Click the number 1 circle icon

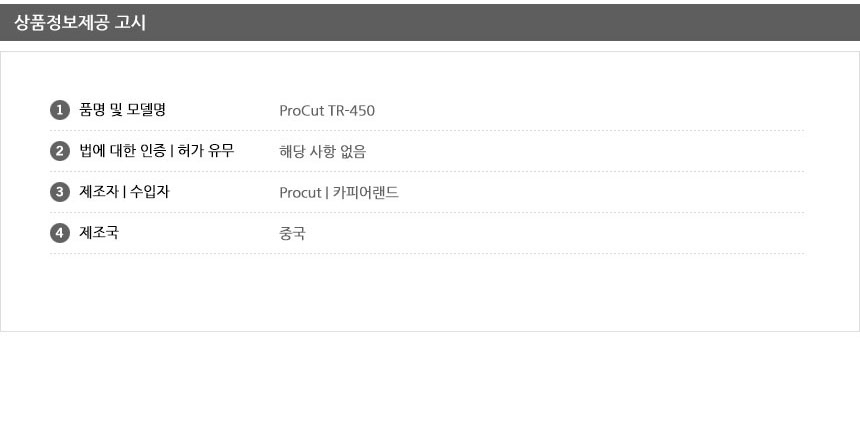[x=59, y=110]
